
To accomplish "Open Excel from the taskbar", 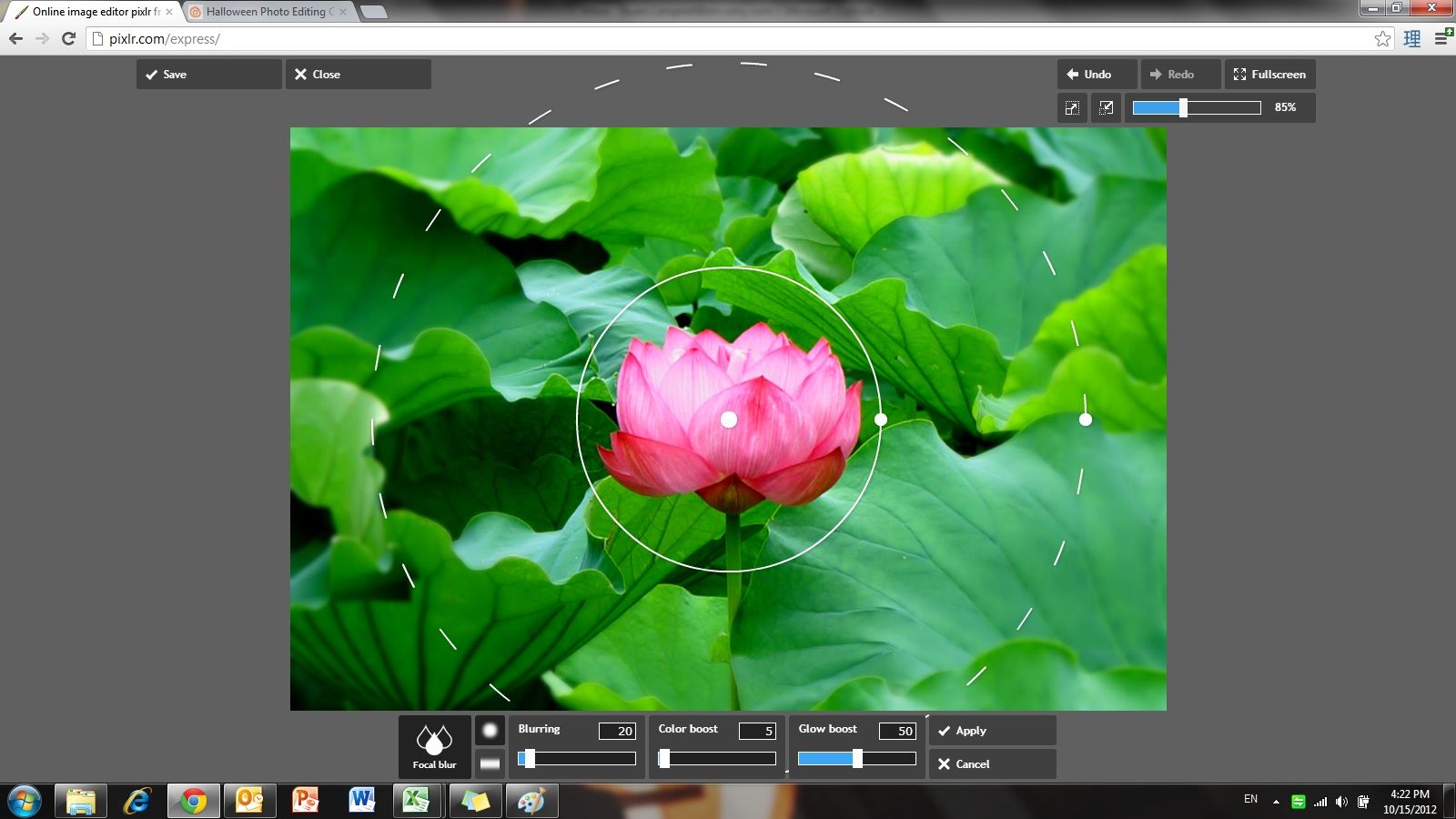I will tap(418, 801).
